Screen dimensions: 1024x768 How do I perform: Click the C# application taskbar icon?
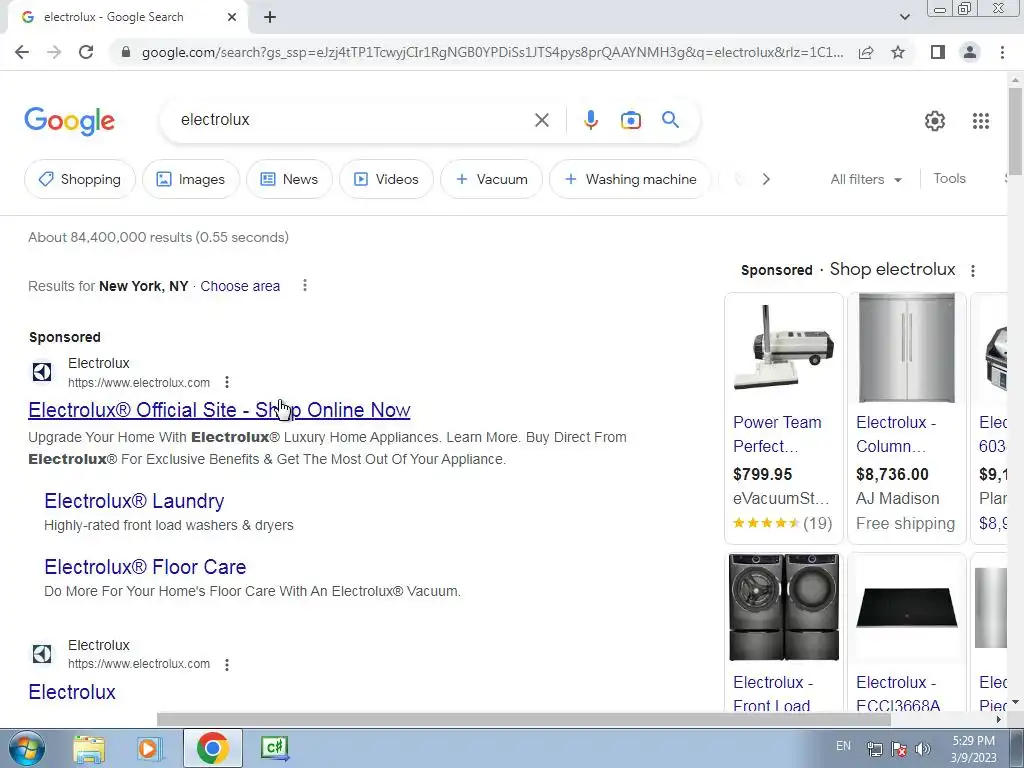pos(274,748)
